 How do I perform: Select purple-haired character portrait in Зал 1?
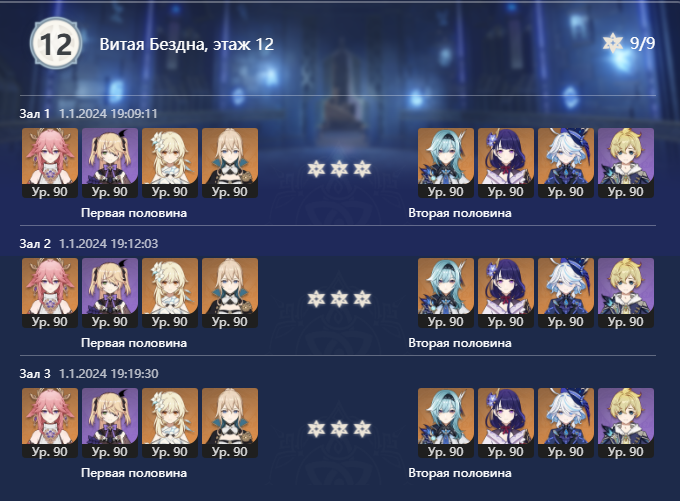[506, 163]
